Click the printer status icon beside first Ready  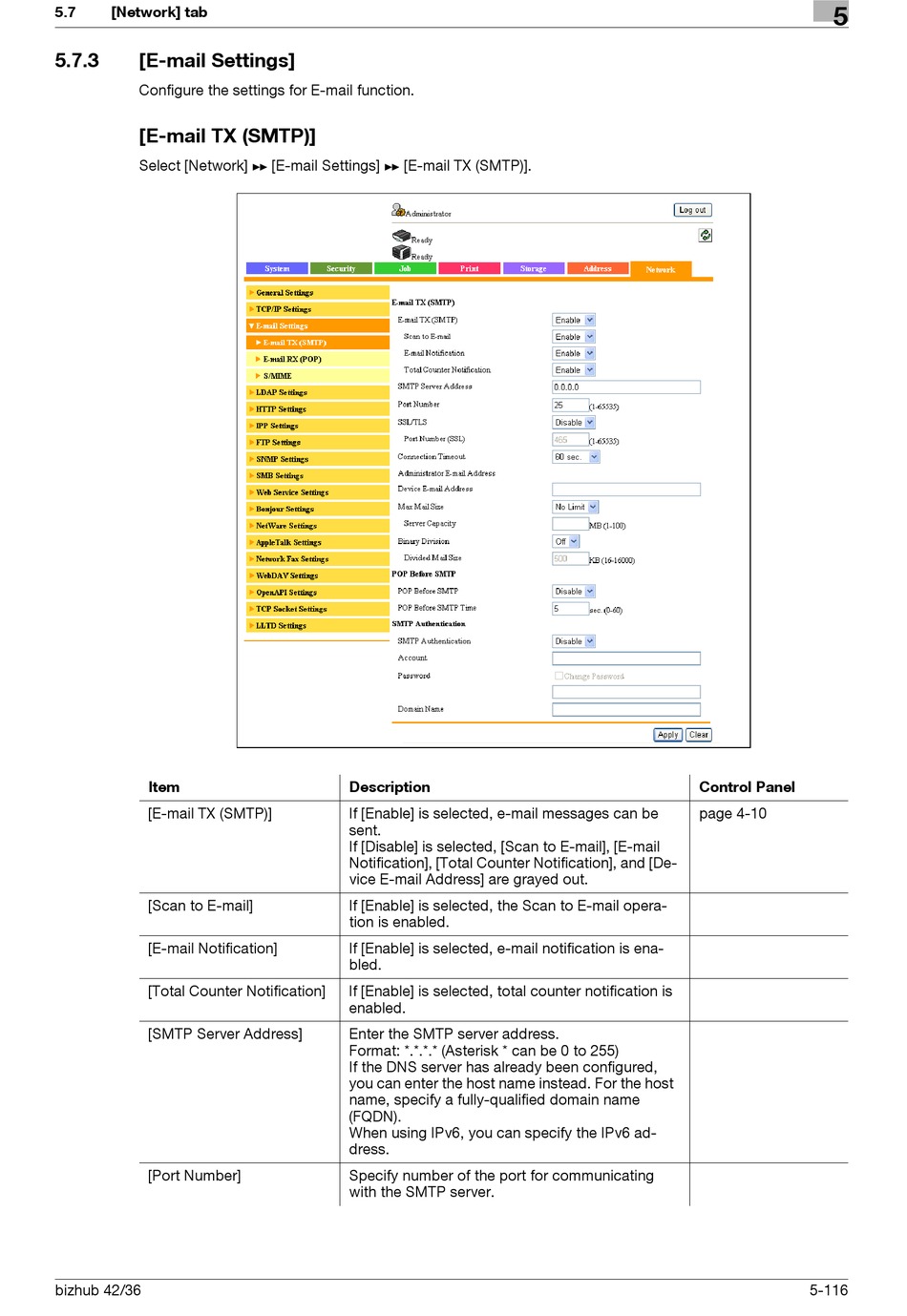(x=401, y=236)
